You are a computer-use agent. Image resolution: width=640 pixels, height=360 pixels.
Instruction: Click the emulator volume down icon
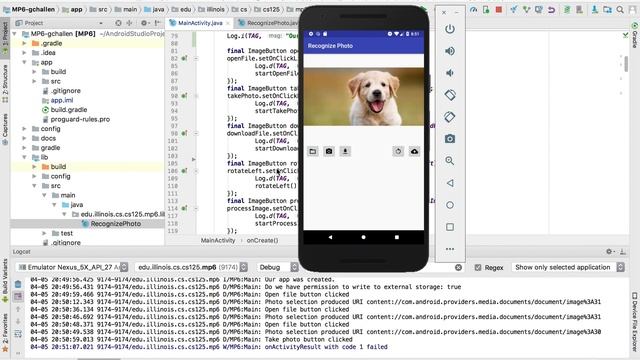(450, 73)
